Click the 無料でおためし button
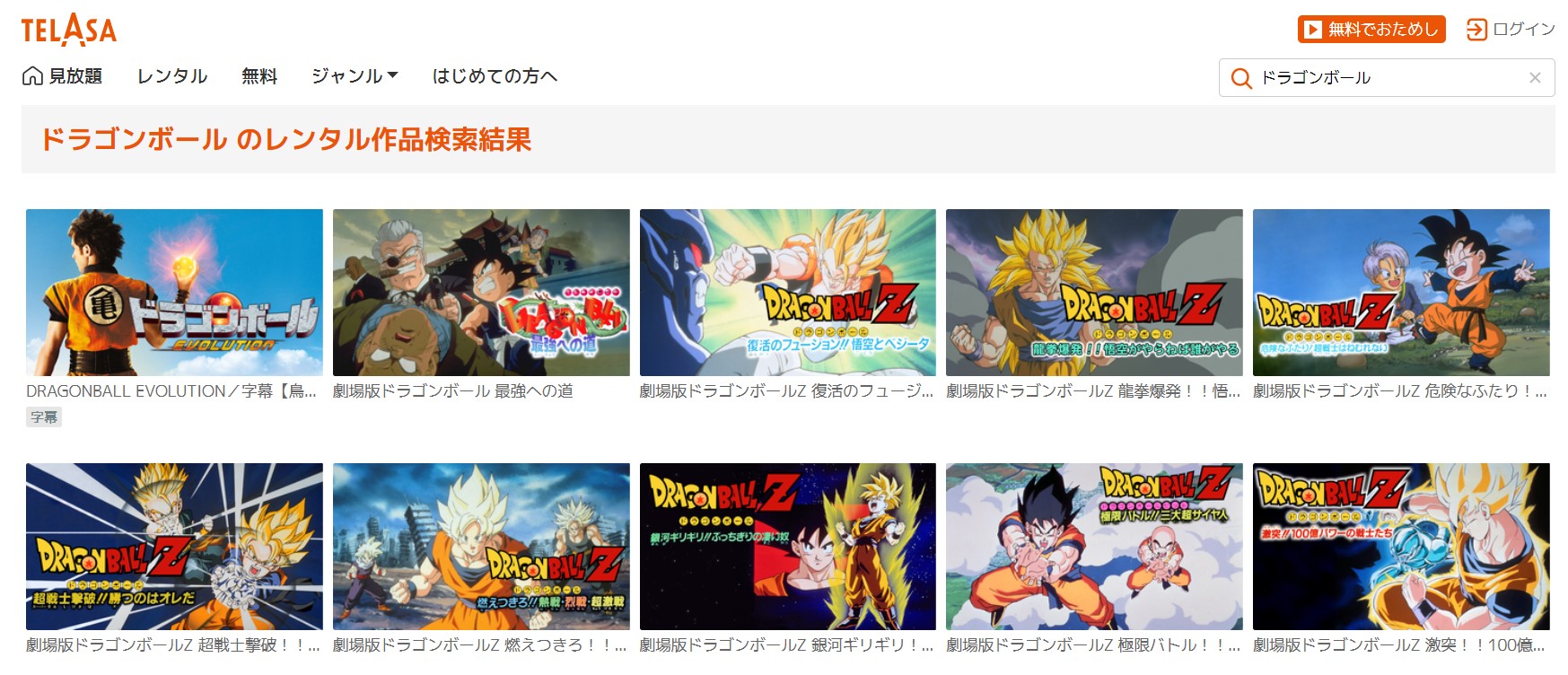 click(x=1371, y=30)
